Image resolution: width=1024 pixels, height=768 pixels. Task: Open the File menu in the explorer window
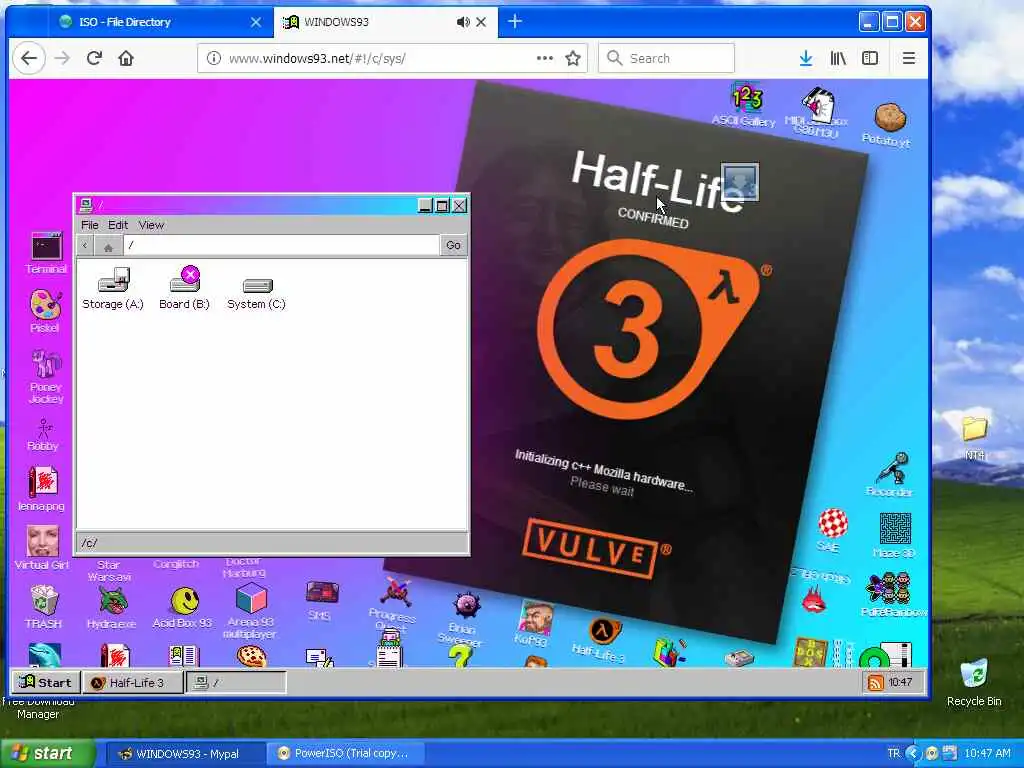[x=89, y=225]
